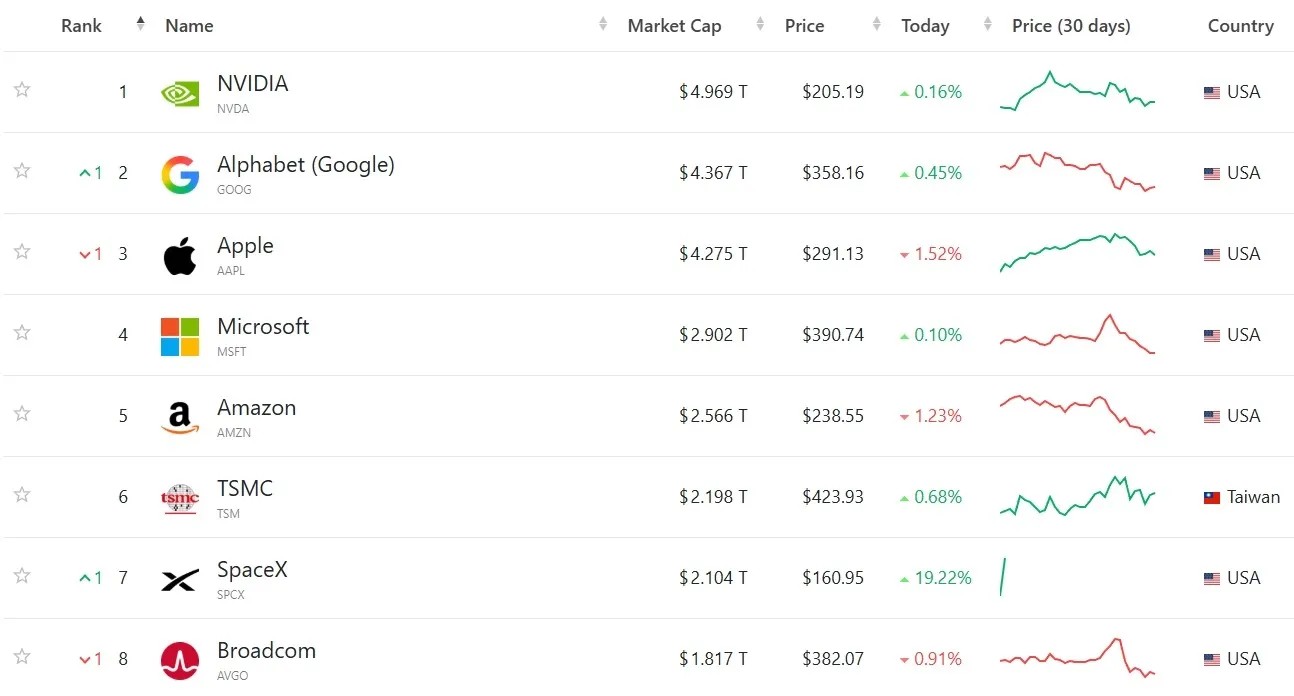The image size is (1294, 696).
Task: Click Apple's 30-day price sparkline chart
Action: [1078, 253]
